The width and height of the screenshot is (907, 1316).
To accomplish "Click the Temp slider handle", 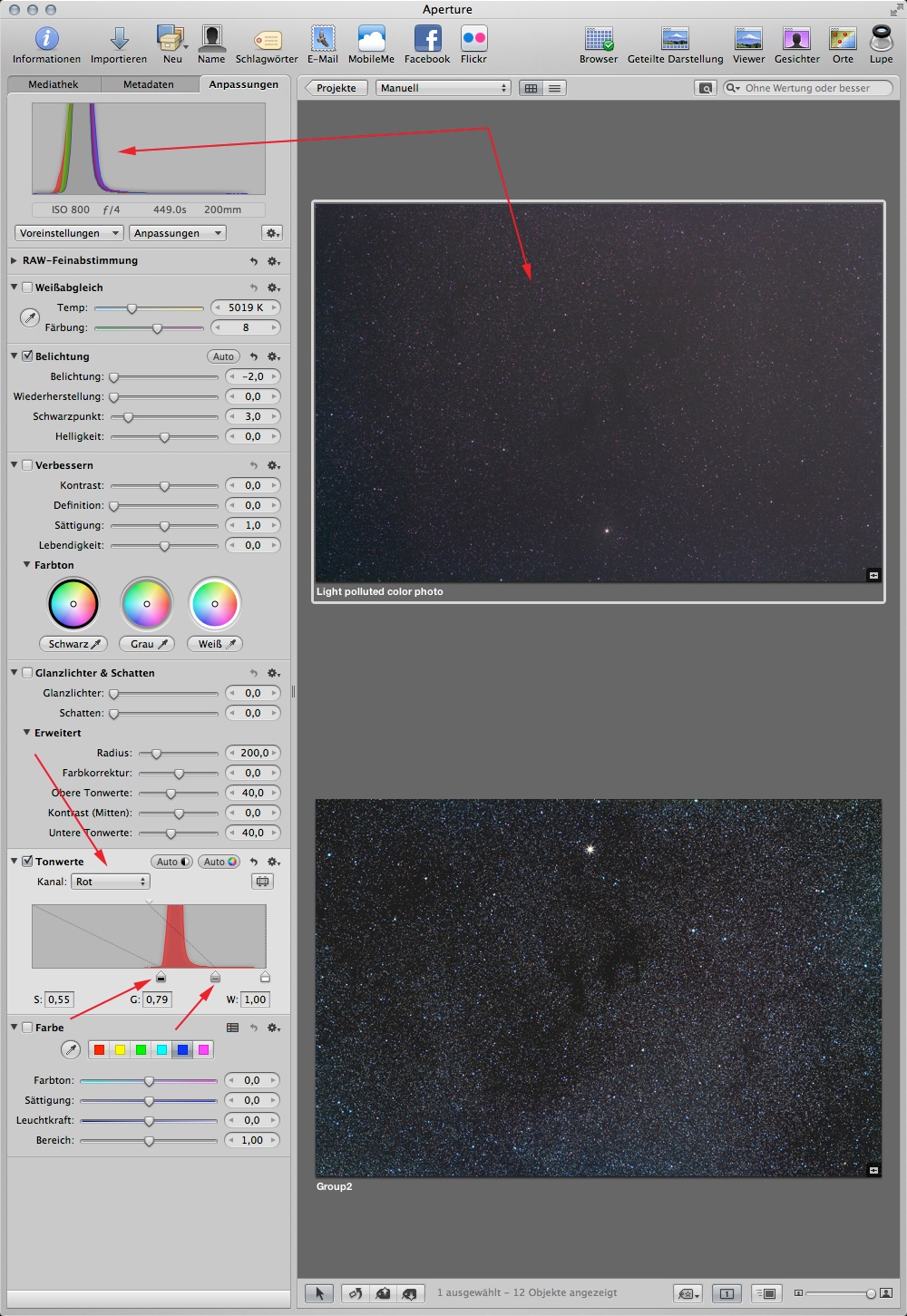I will (132, 308).
